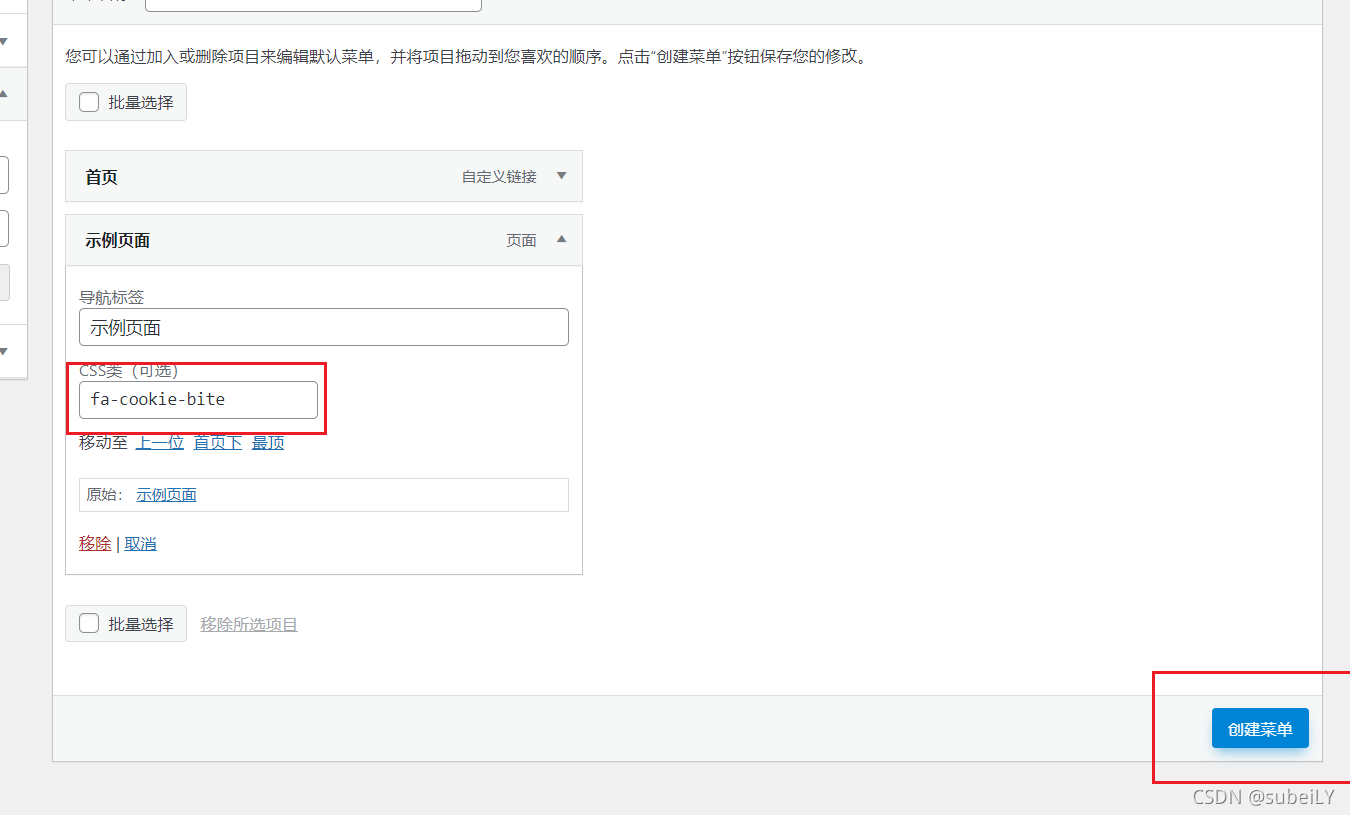Click the 自定义链接 type label
The image size is (1350, 815).
[499, 177]
